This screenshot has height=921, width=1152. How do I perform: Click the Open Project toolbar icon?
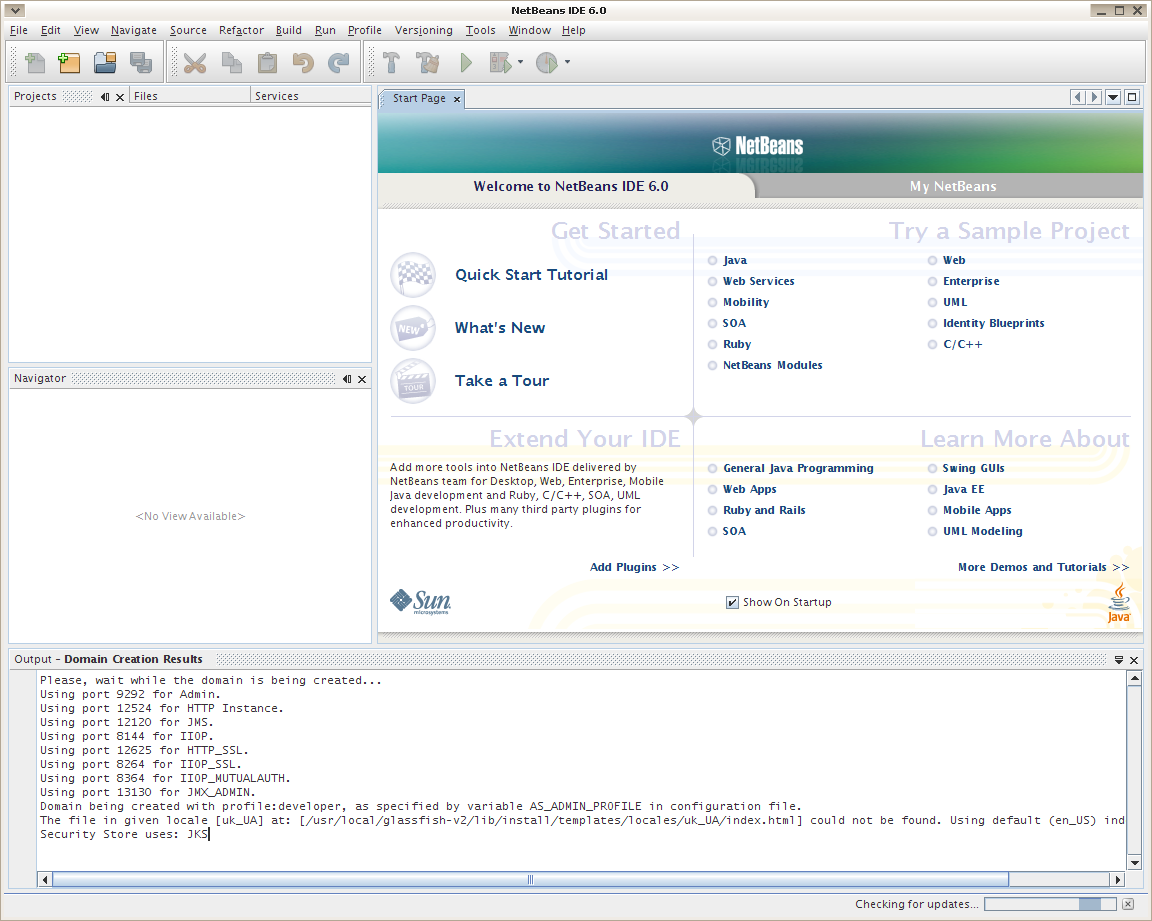click(x=105, y=62)
